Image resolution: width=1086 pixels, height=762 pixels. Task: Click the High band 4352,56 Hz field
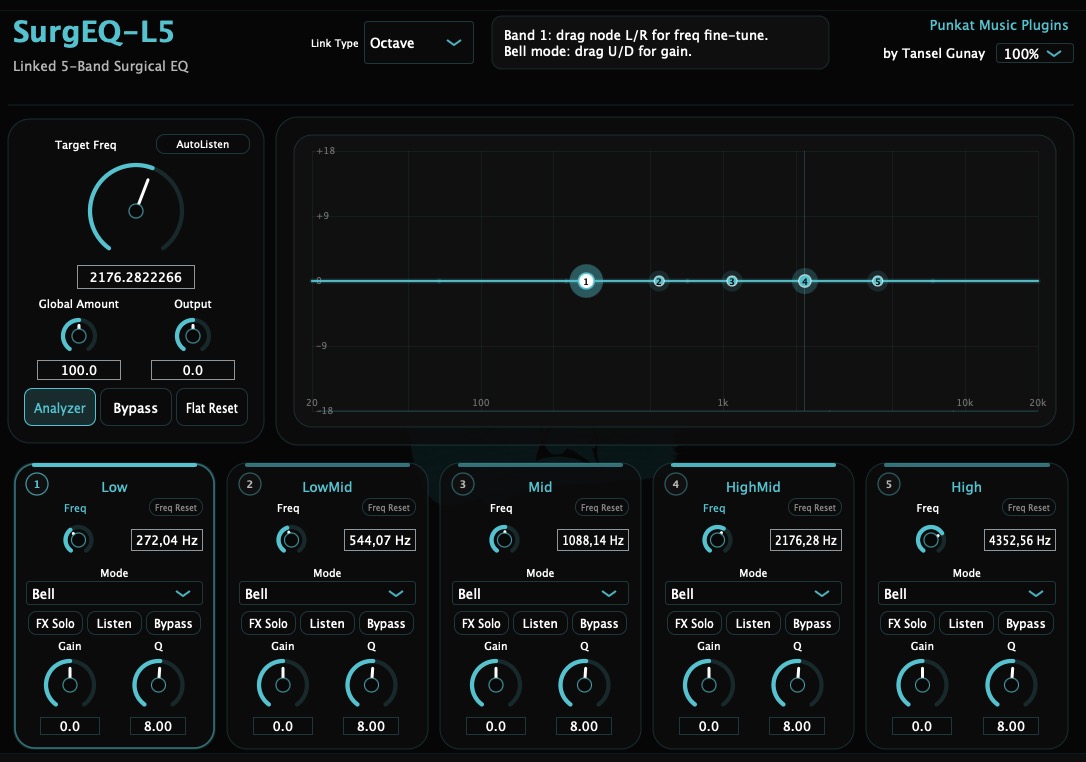point(1020,540)
